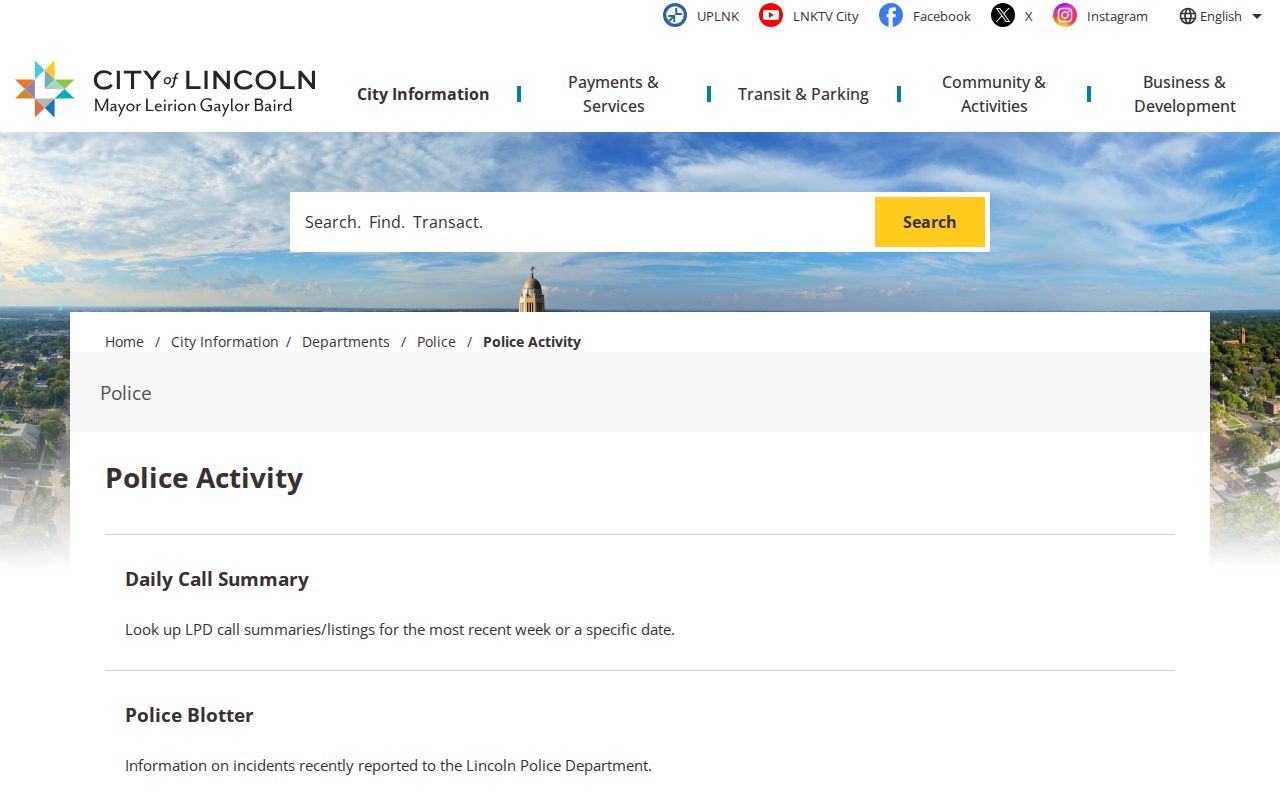Open the LNKTV City YouTube icon

pos(771,15)
